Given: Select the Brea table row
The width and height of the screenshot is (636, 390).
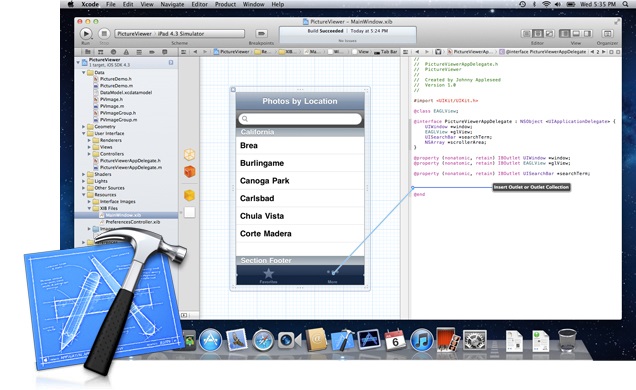Looking at the screenshot, I should click(x=300, y=146).
